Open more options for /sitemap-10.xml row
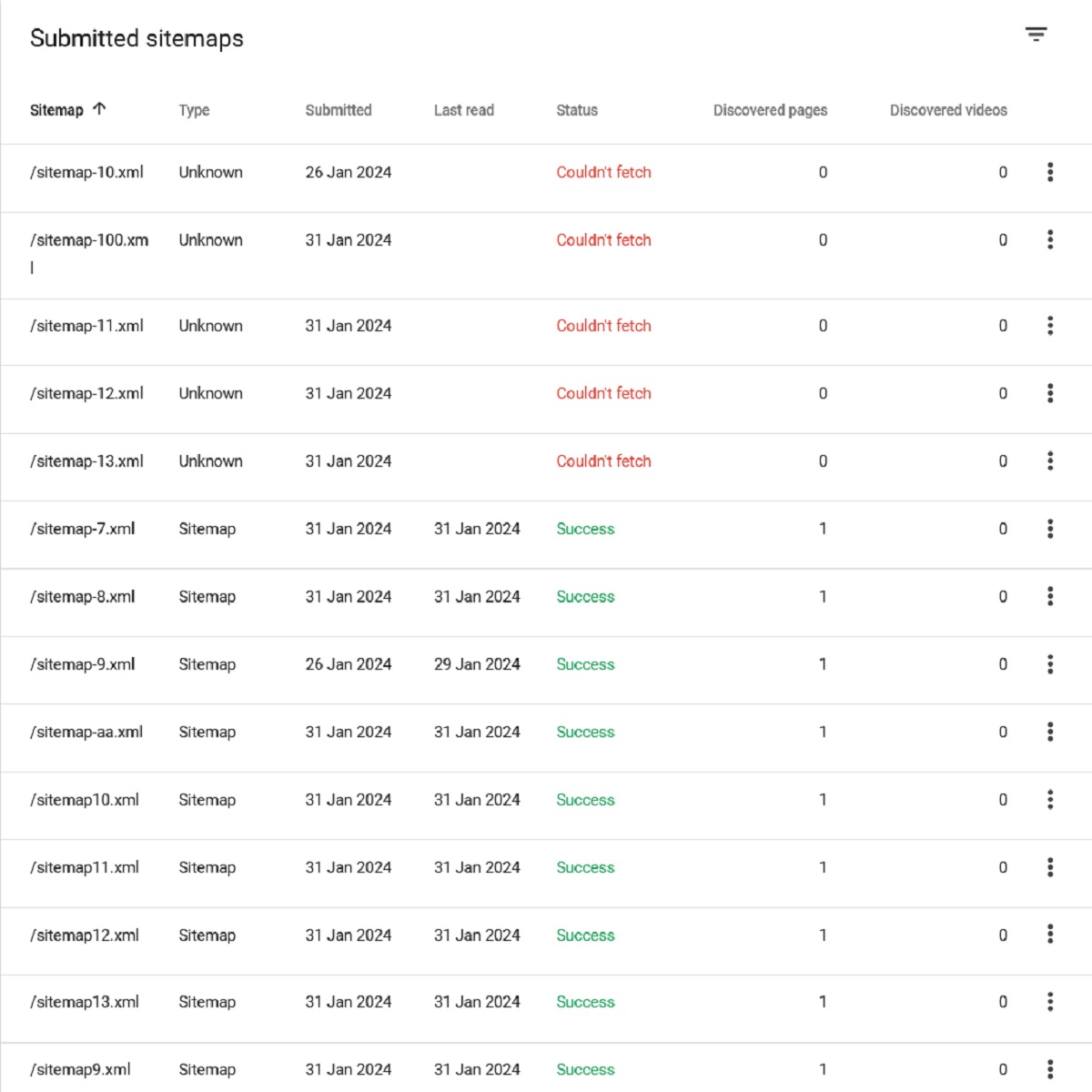 (x=1050, y=172)
